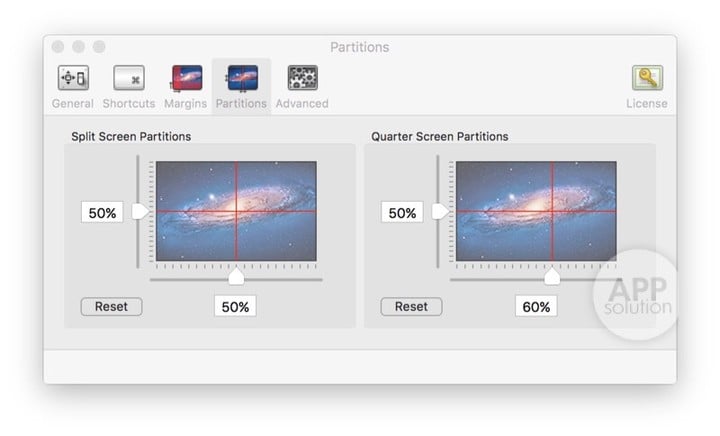Open the Margins preferences icon

[x=186, y=78]
